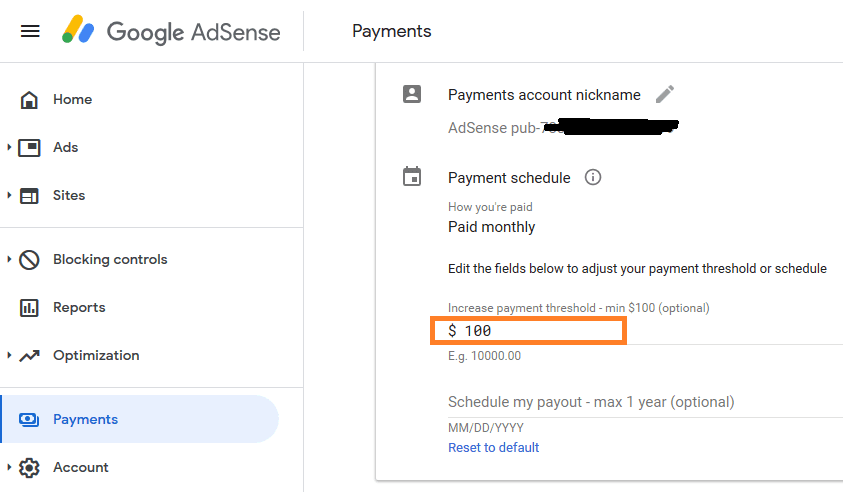The image size is (843, 492).
Task: Click the account nickname person icon
Action: [412, 94]
